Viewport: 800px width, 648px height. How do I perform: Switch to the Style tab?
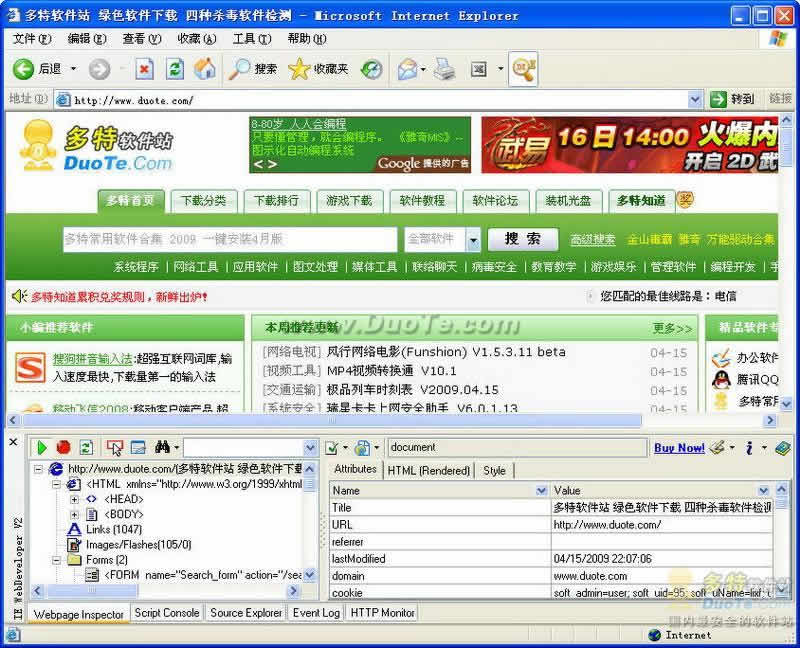click(494, 470)
